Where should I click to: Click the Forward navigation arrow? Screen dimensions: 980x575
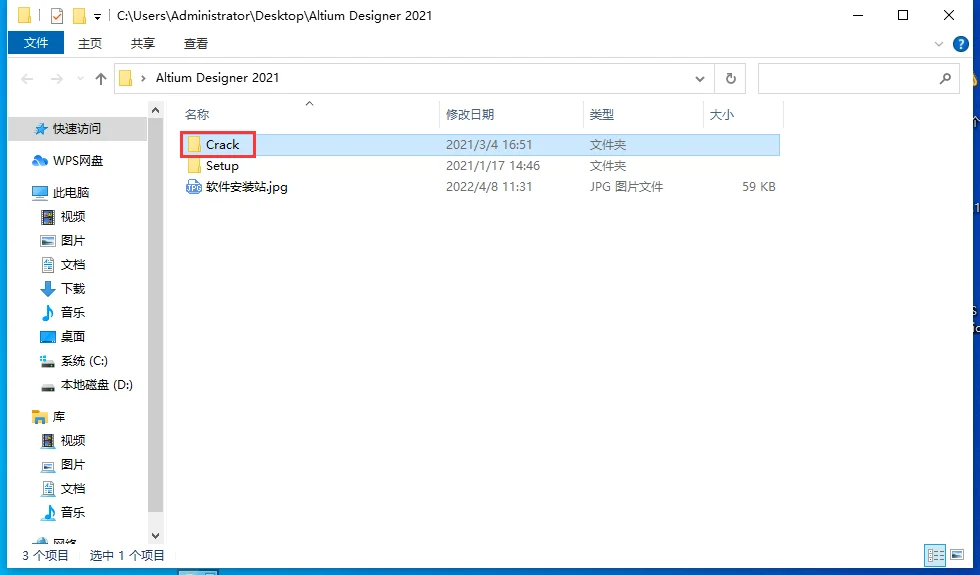pyautogui.click(x=57, y=79)
